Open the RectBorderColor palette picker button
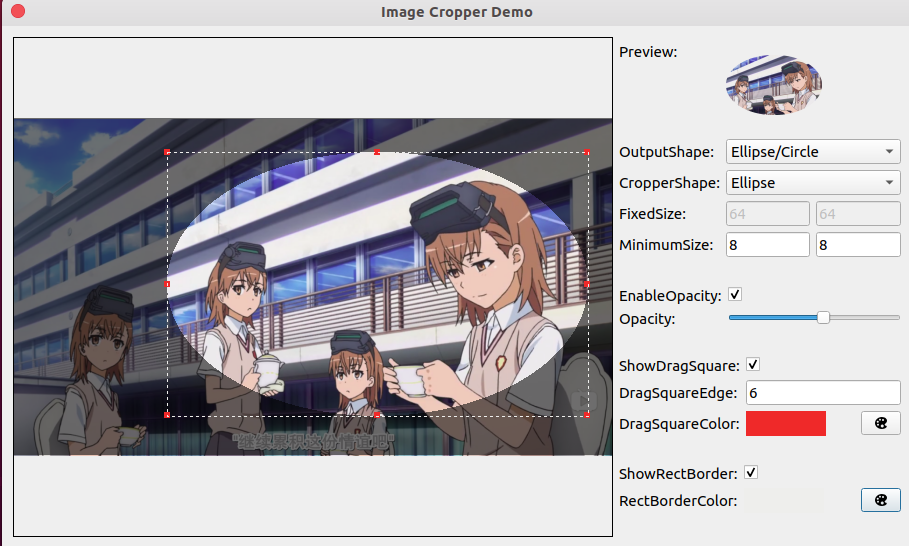Image resolution: width=909 pixels, height=546 pixels. (881, 500)
